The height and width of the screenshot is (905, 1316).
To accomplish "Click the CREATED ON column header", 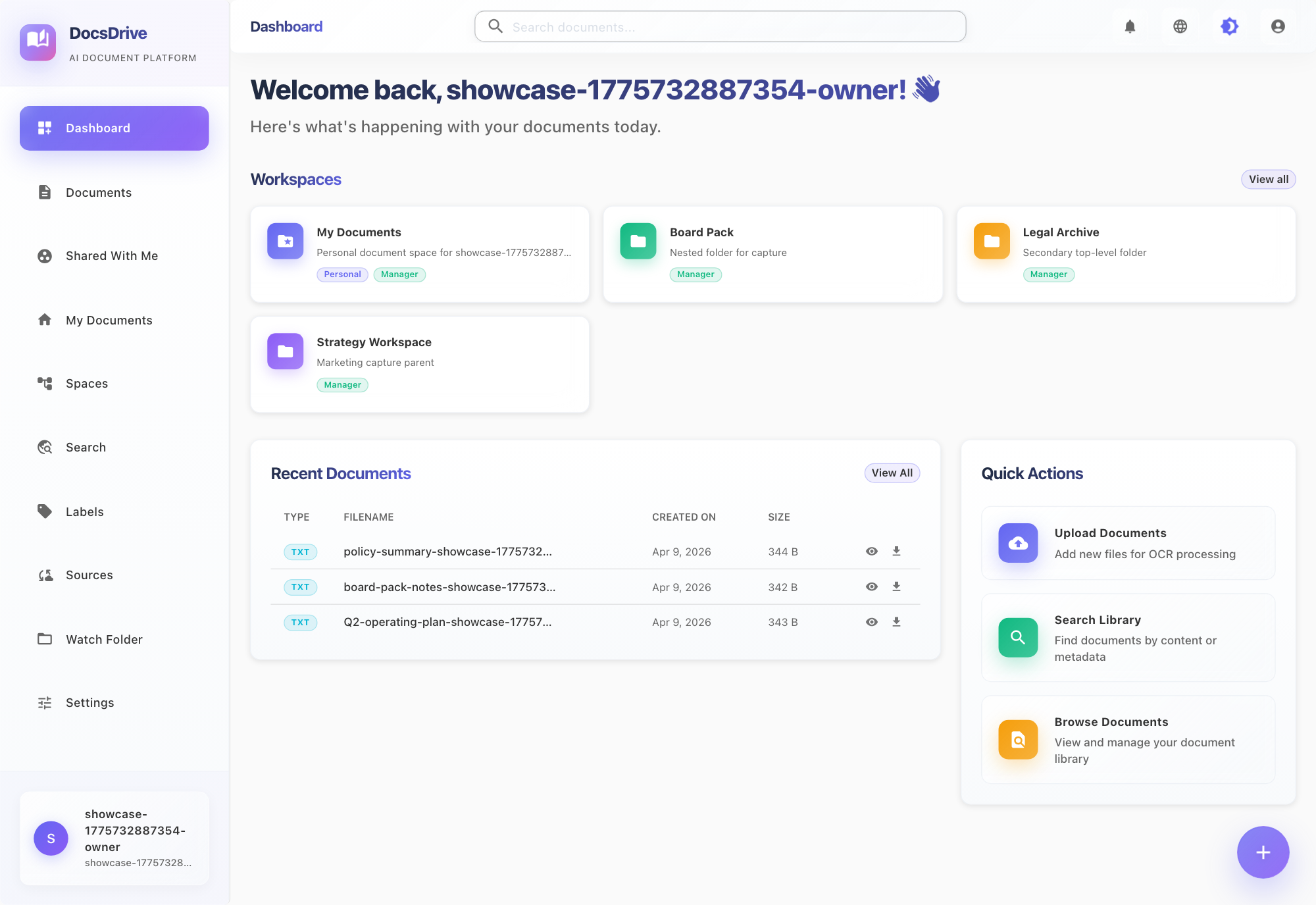I will 684,517.
